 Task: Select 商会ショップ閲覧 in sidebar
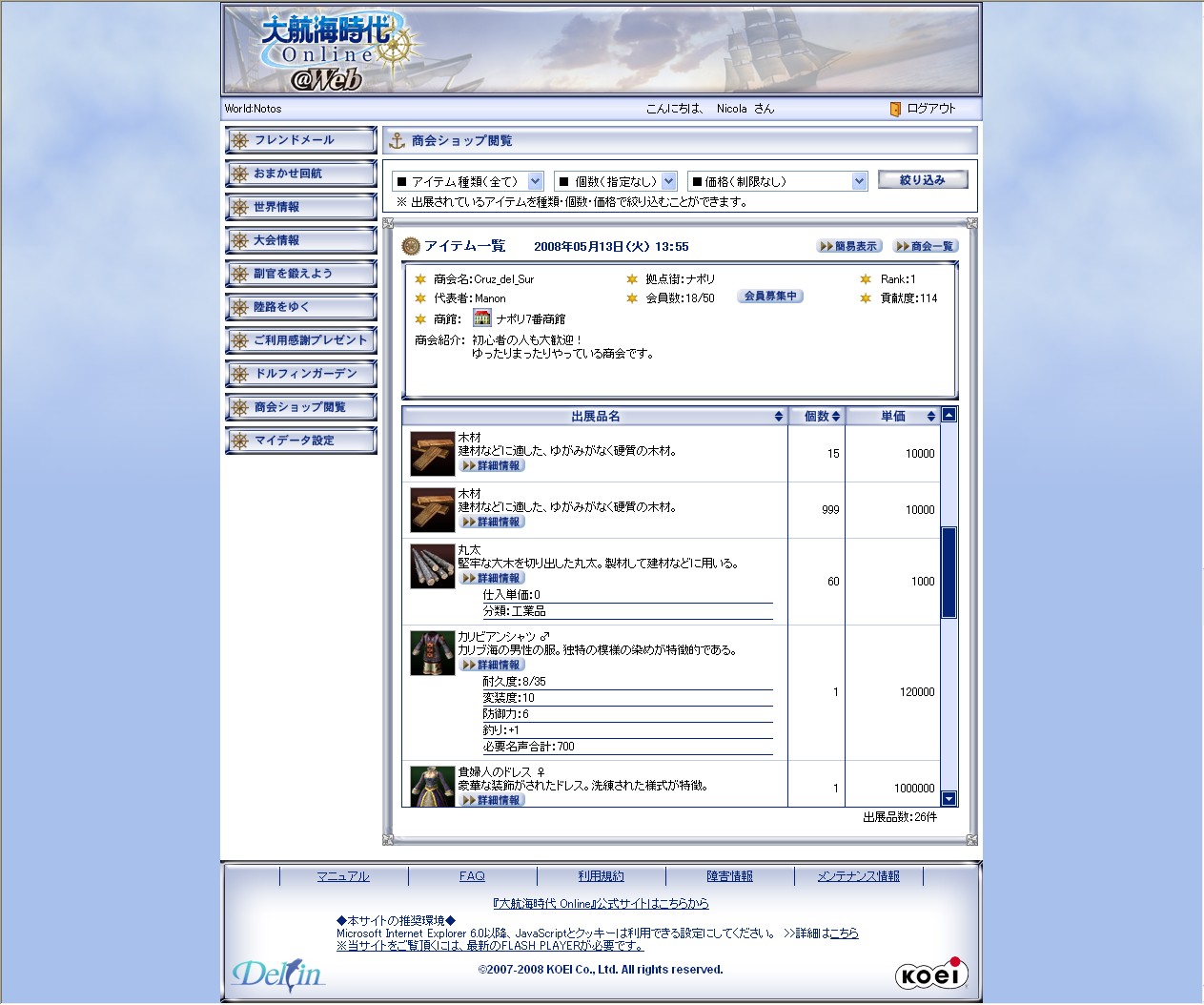301,407
